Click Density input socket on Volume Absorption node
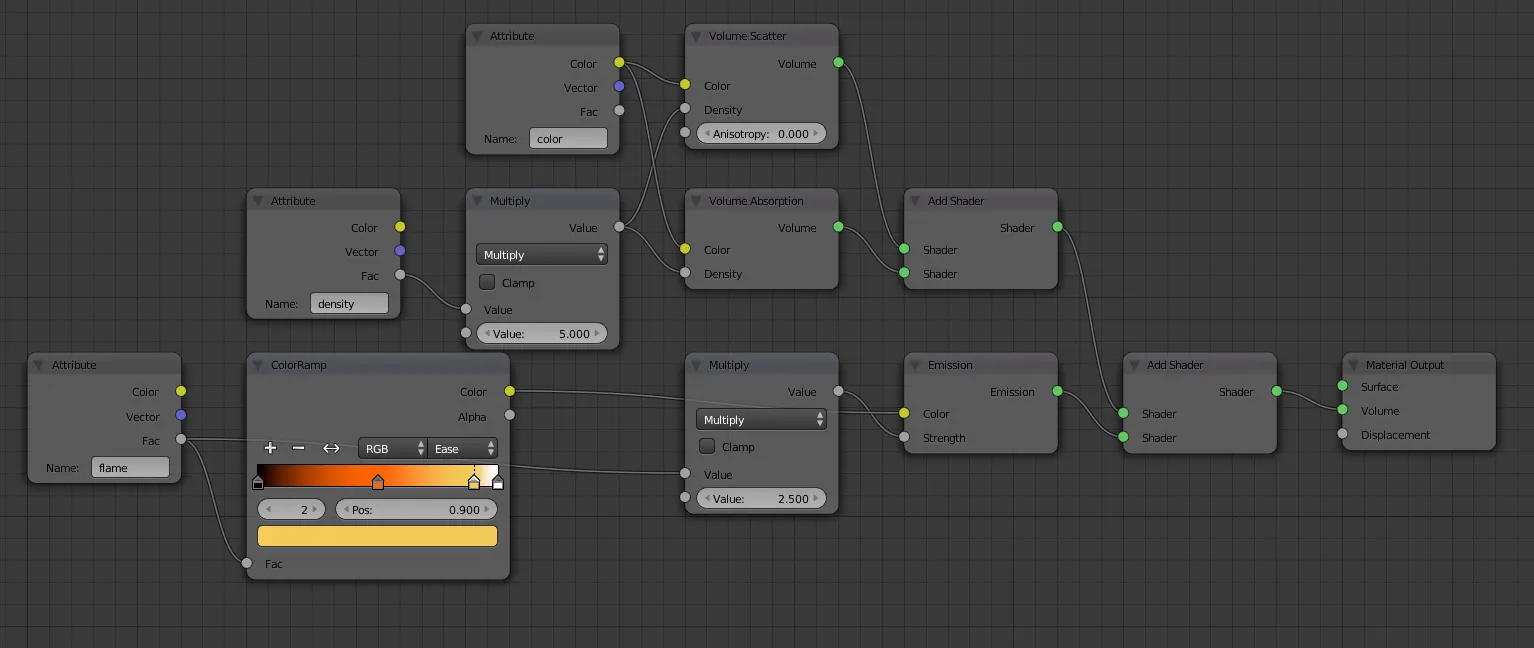Image resolution: width=1534 pixels, height=648 pixels. tap(685, 273)
